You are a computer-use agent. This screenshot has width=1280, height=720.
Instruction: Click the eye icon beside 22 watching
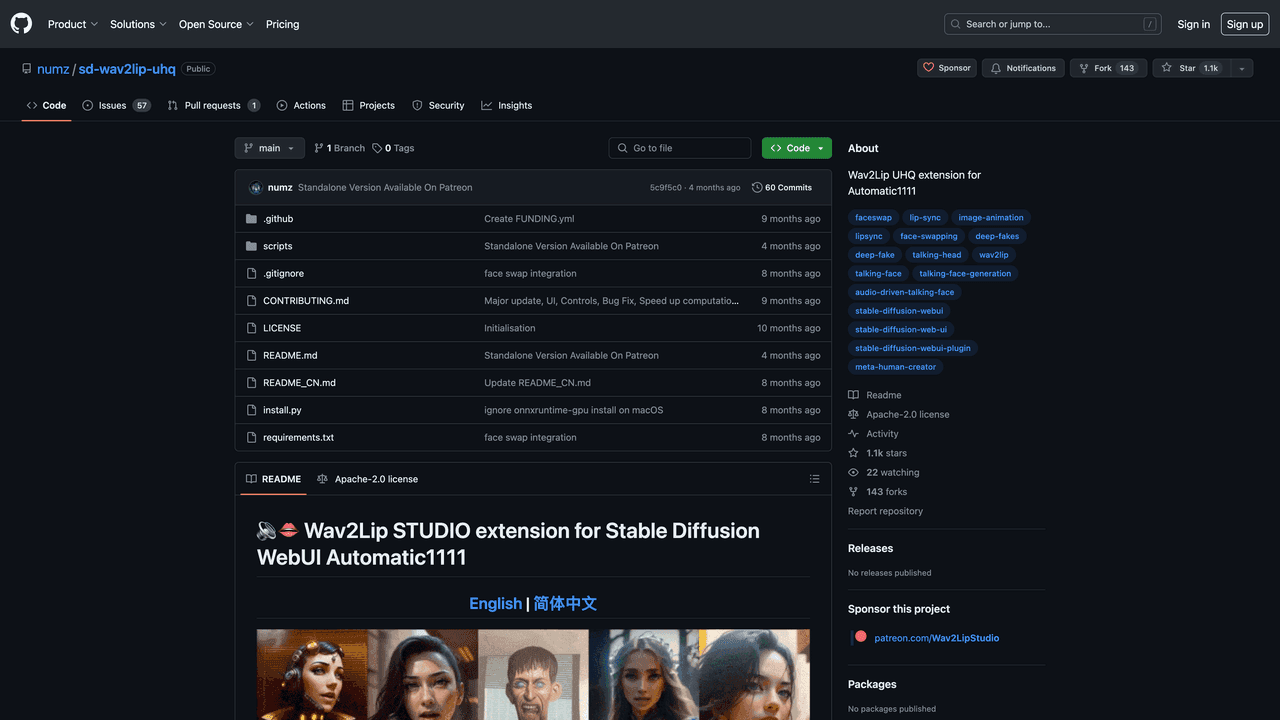[x=853, y=472]
